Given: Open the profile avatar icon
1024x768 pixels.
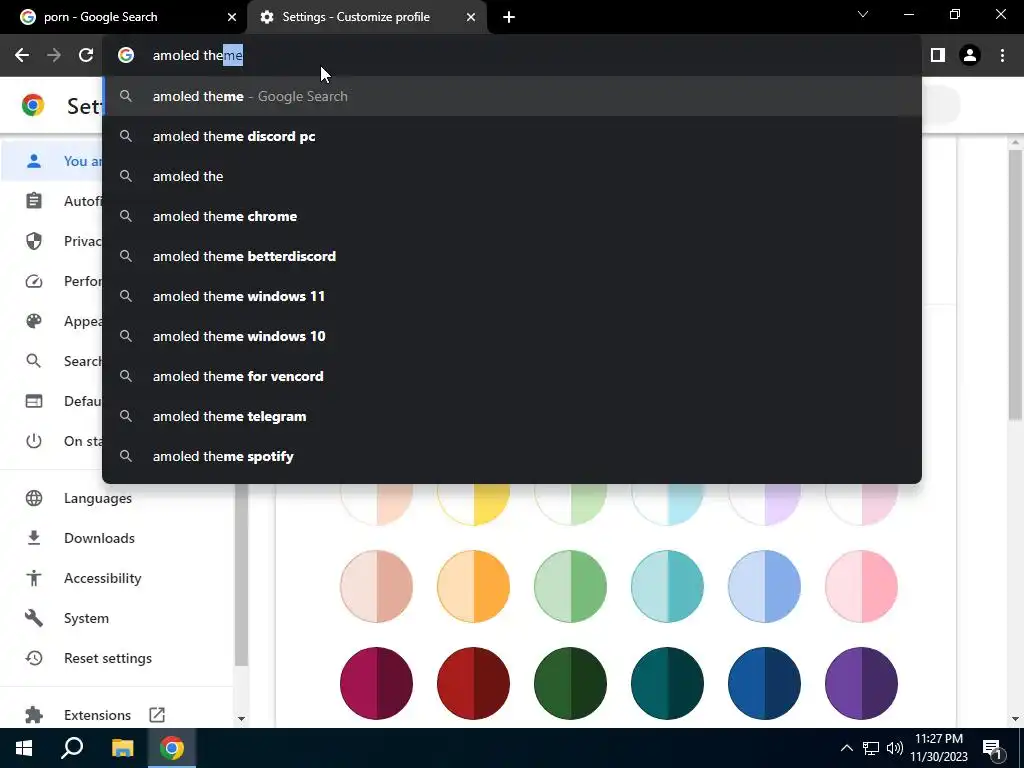Looking at the screenshot, I should point(970,56).
